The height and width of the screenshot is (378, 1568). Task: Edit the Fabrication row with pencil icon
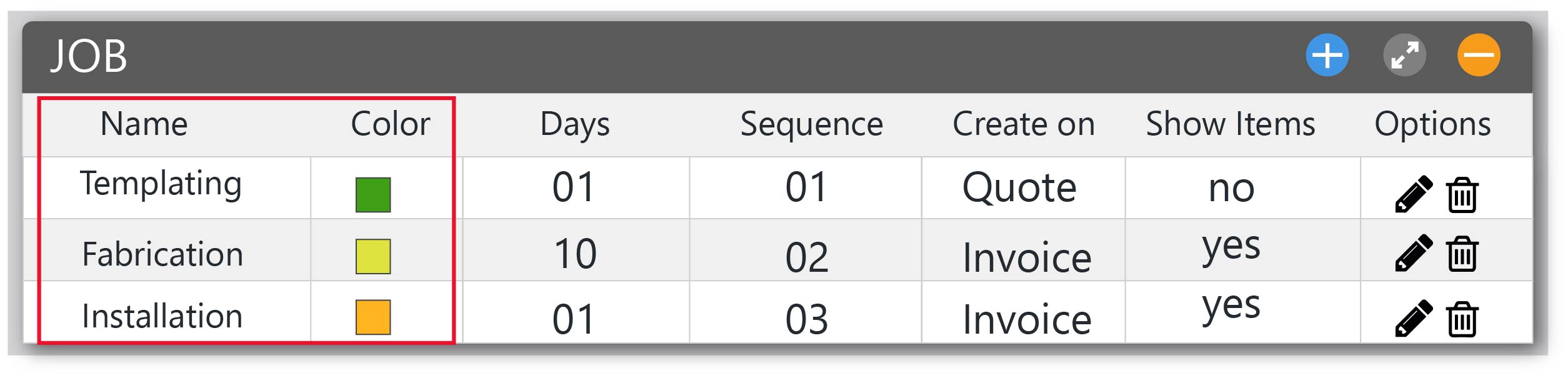[x=1414, y=254]
